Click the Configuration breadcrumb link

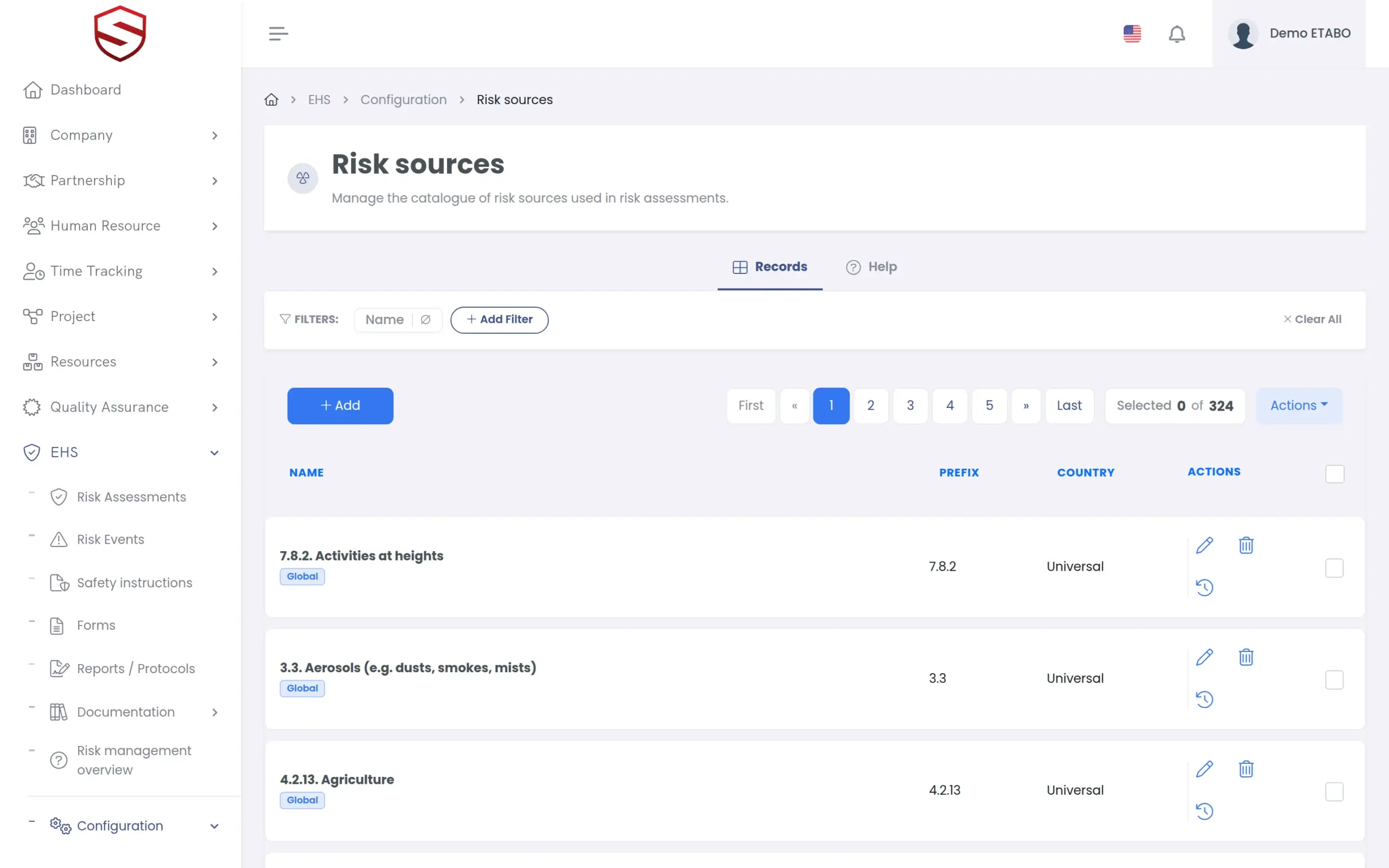(404, 100)
